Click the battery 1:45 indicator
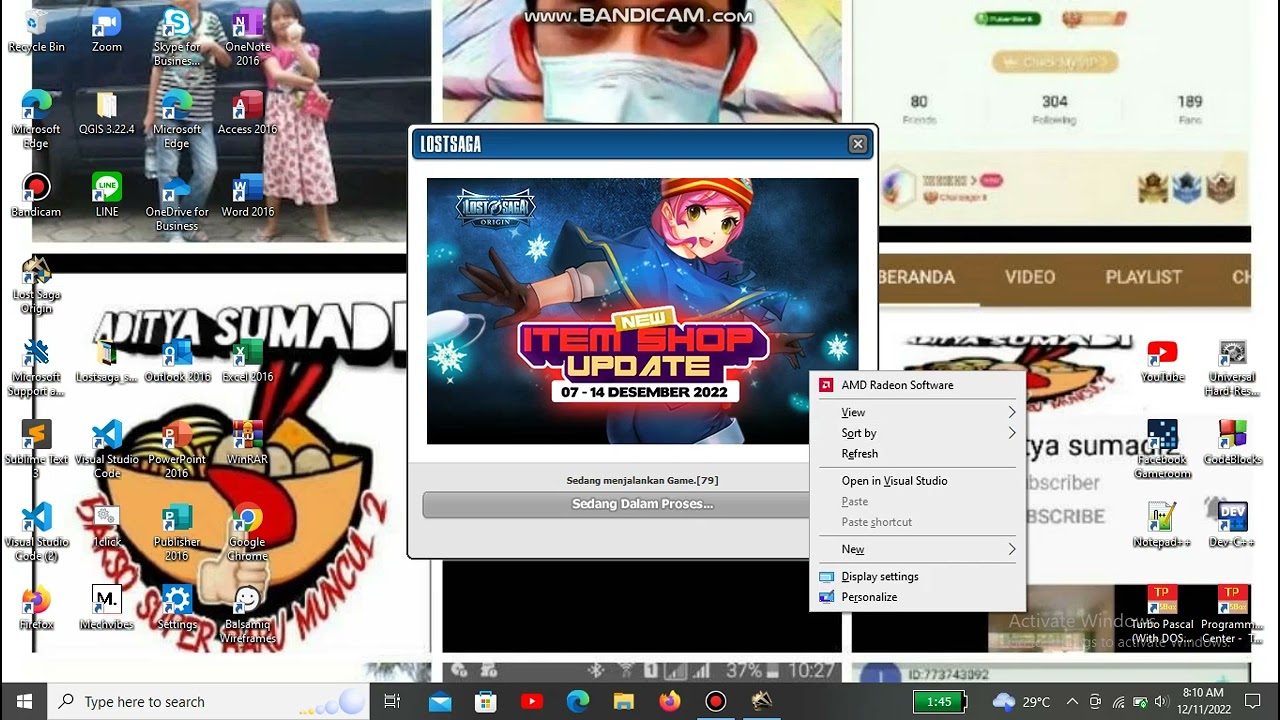The height and width of the screenshot is (720, 1280). click(939, 701)
